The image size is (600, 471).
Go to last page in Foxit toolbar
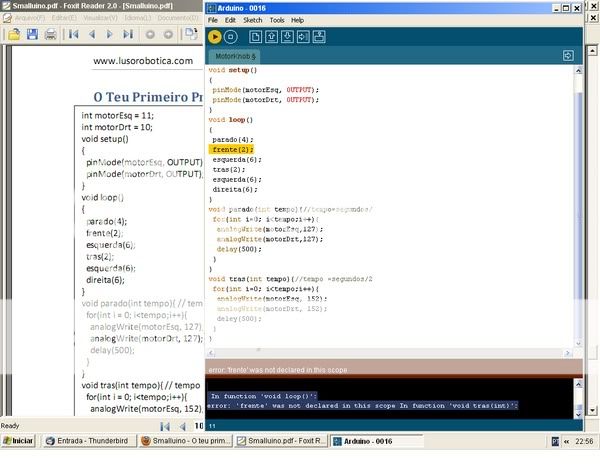pos(128,34)
